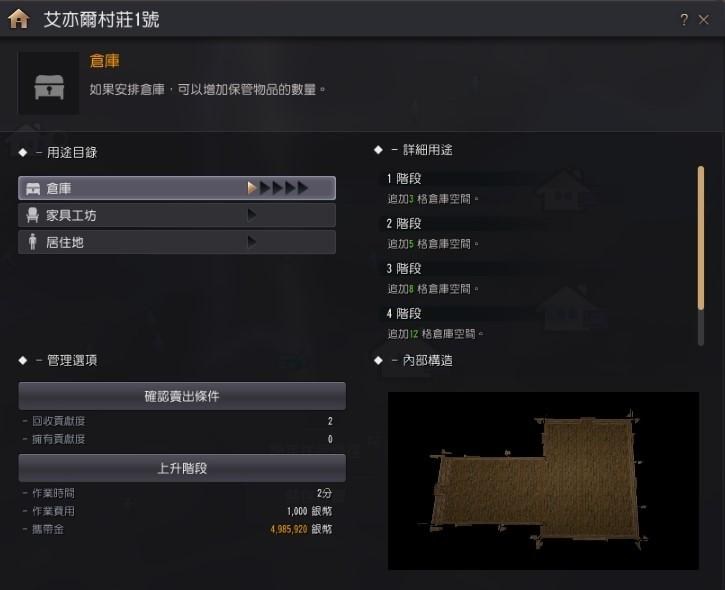Click the large storage chest icon
Image resolution: width=725 pixels, height=590 pixels.
point(49,87)
